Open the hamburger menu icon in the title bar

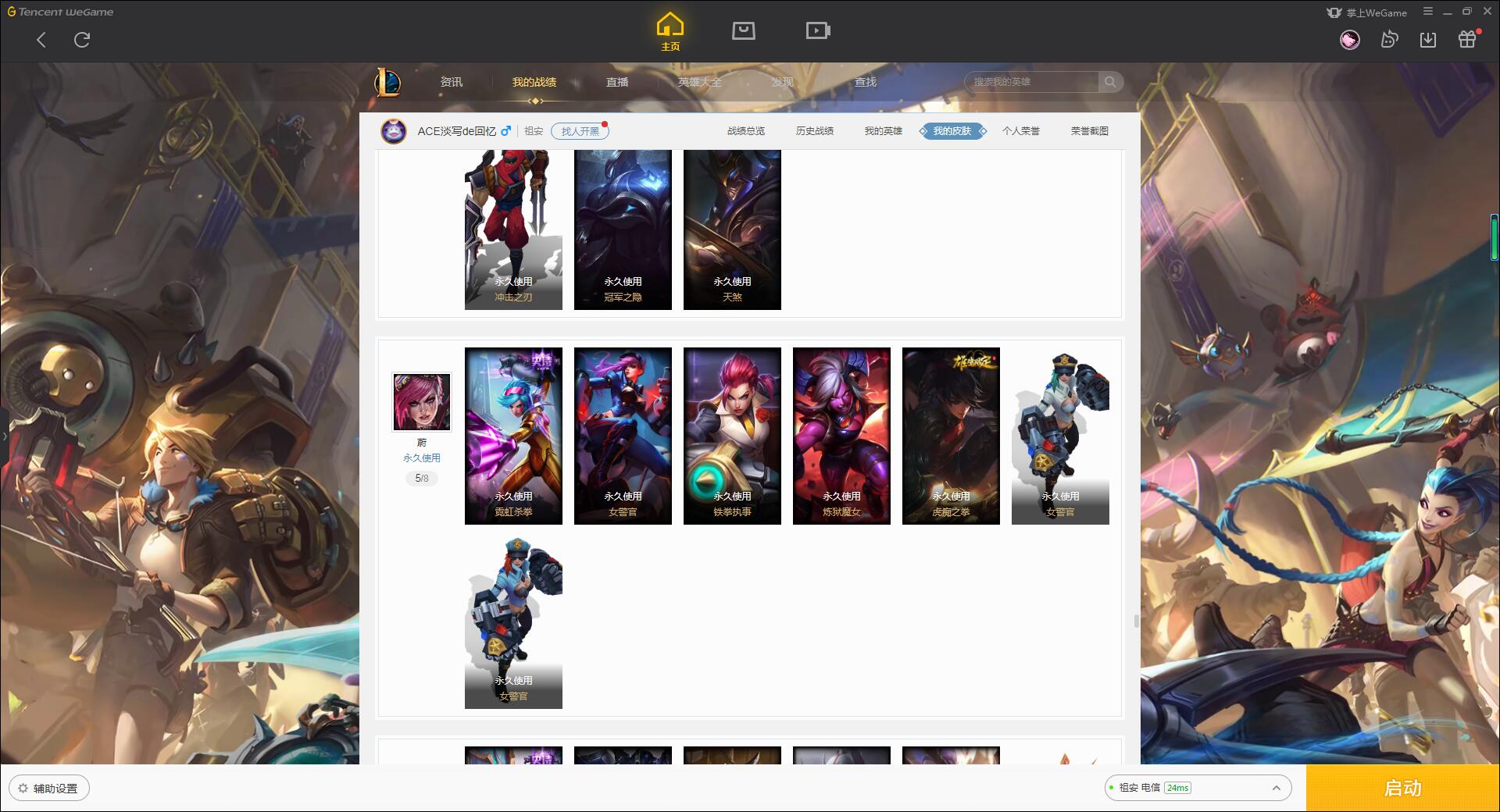1428,12
